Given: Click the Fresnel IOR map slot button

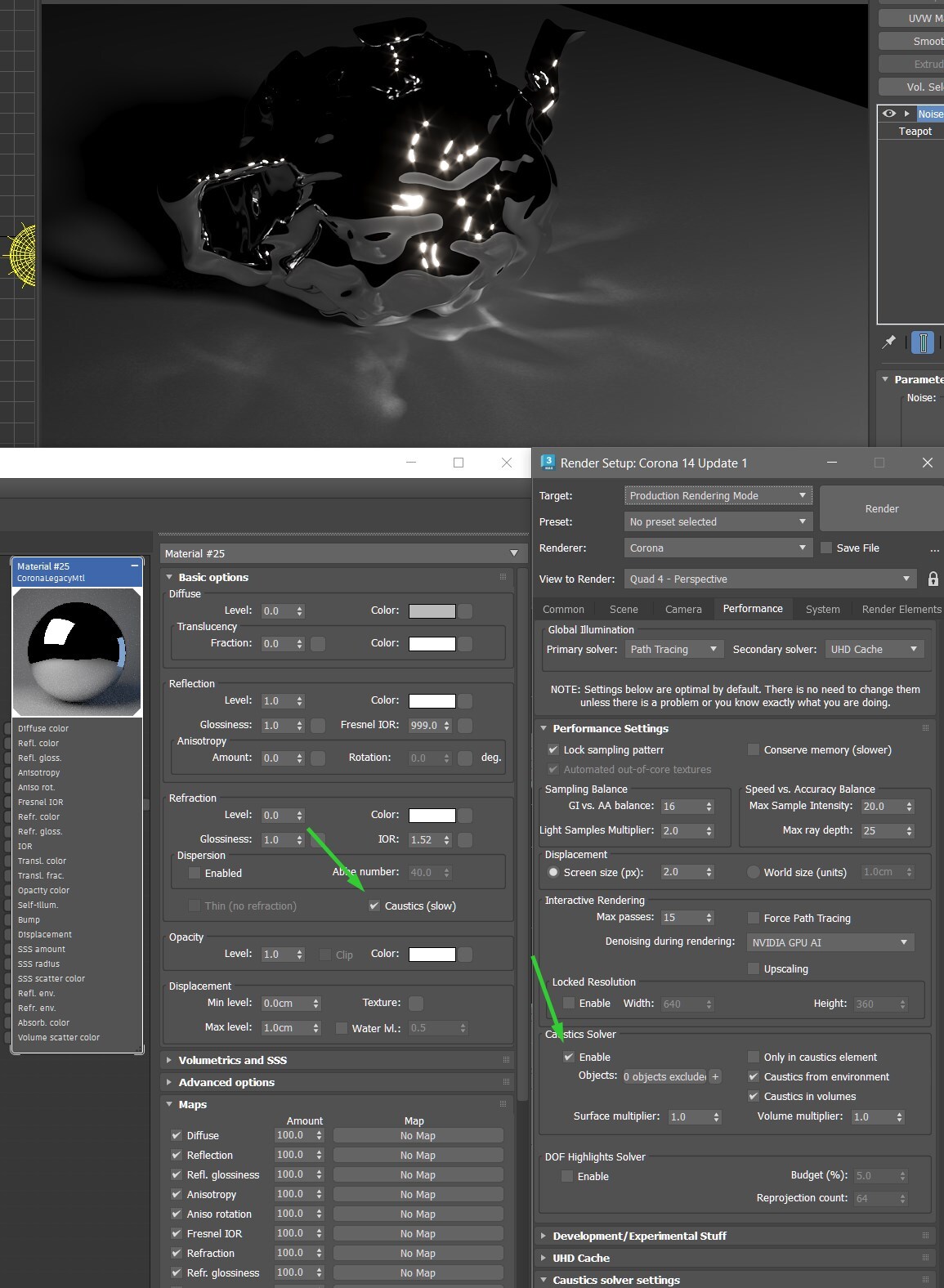Looking at the screenshot, I should 464,725.
